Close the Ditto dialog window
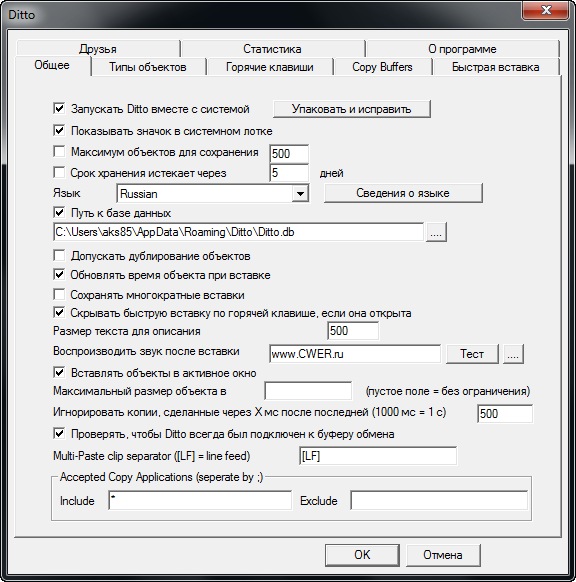 pyautogui.click(x=546, y=10)
